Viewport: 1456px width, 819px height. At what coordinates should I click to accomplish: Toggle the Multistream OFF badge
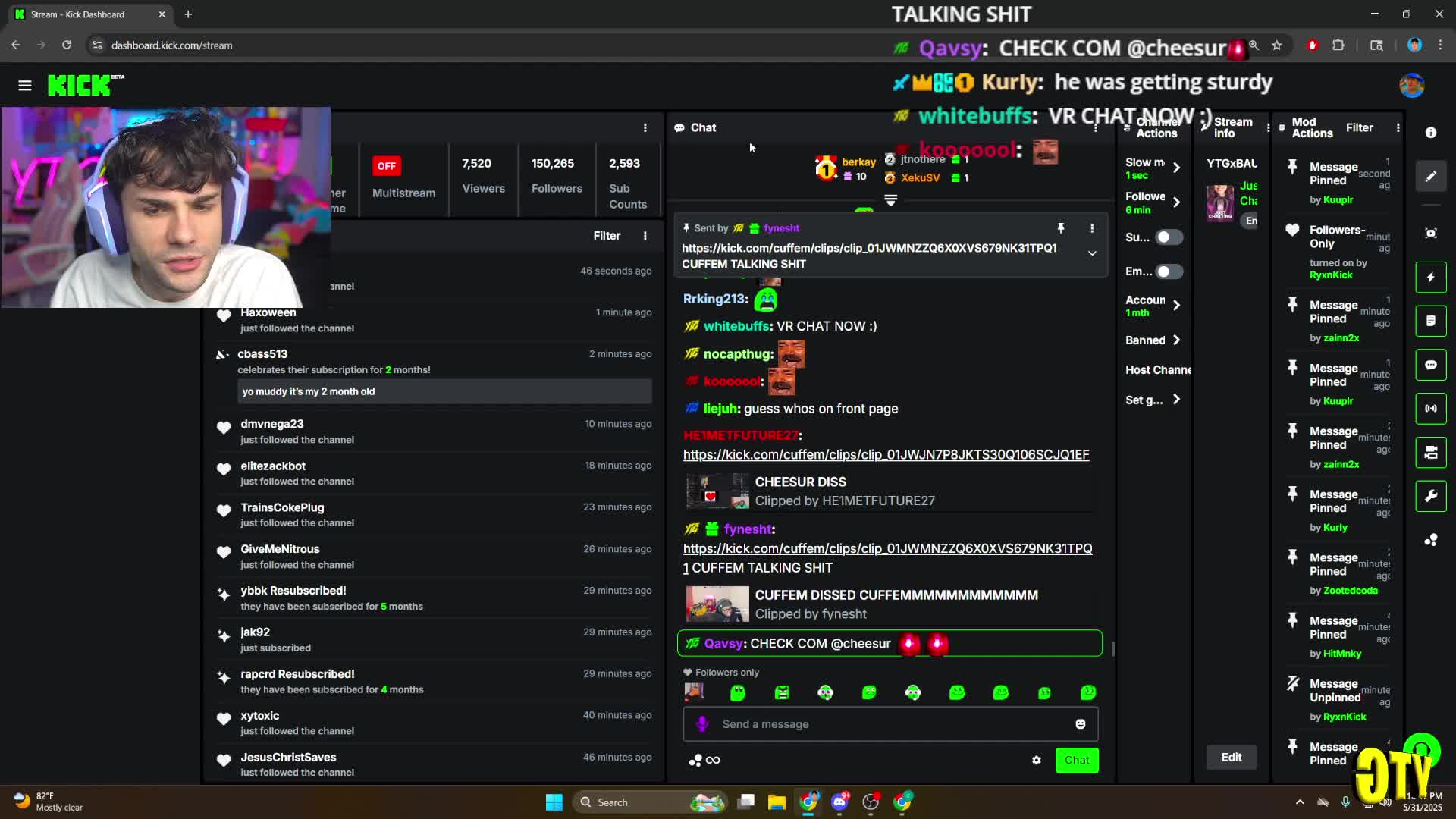click(387, 166)
